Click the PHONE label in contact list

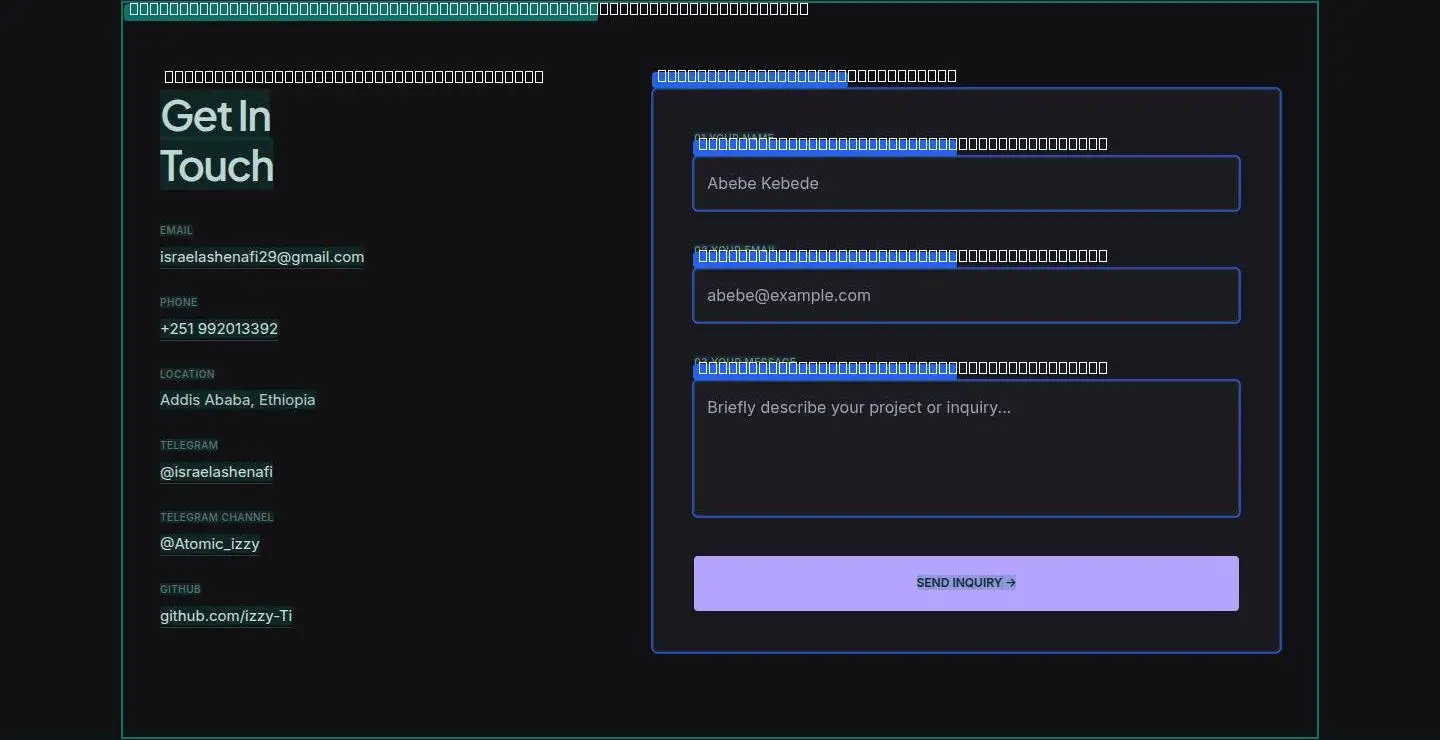click(179, 302)
